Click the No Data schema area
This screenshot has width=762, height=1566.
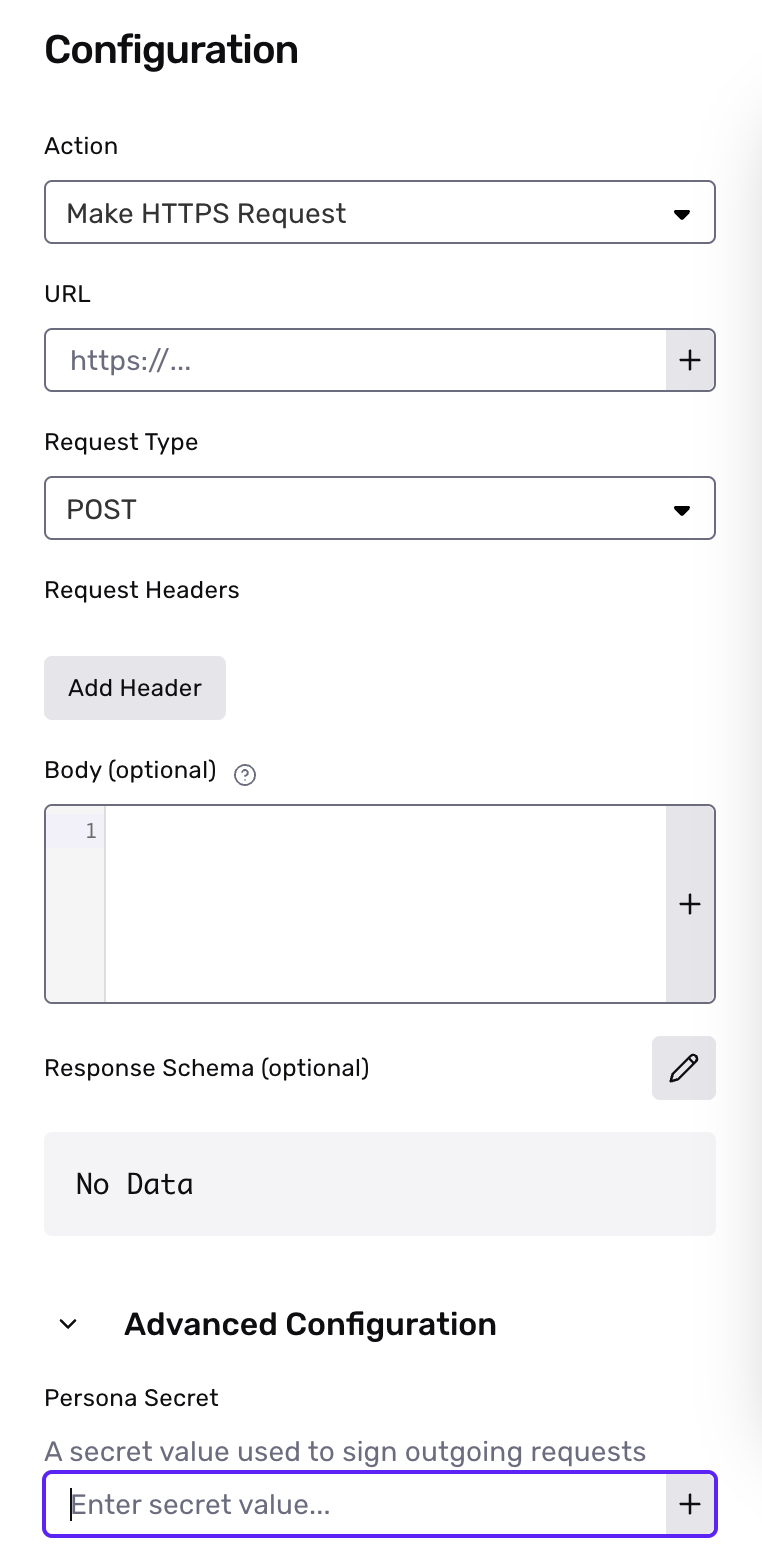[380, 1183]
